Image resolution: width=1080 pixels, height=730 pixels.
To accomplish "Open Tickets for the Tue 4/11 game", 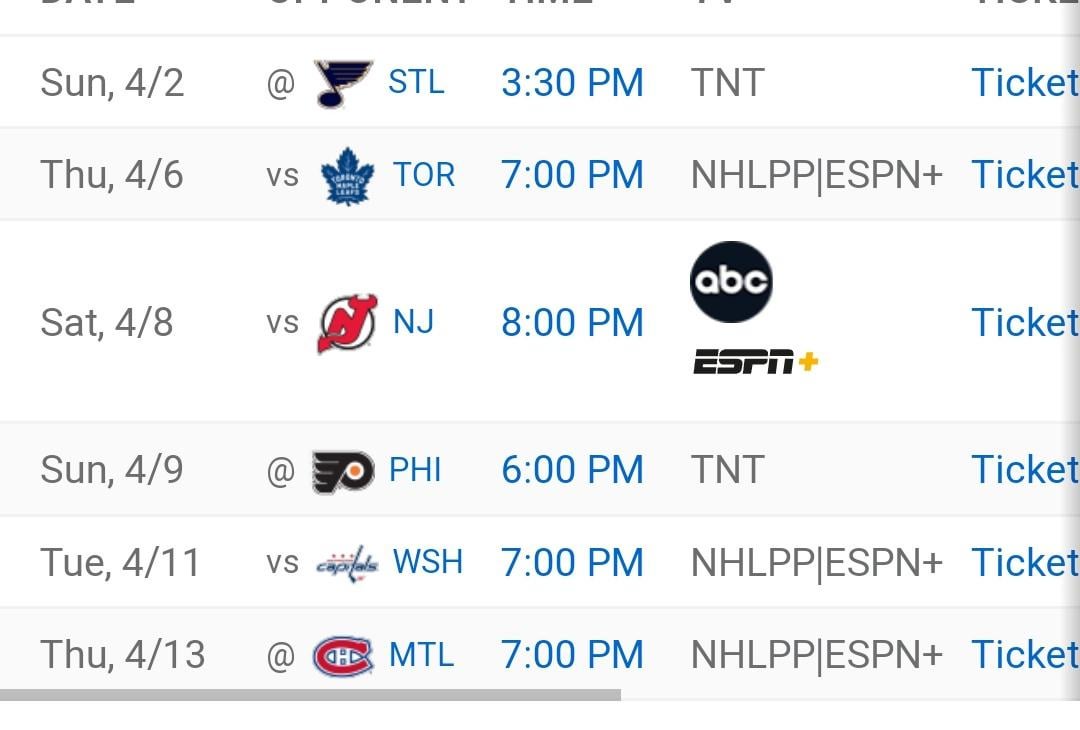I will click(x=1025, y=563).
